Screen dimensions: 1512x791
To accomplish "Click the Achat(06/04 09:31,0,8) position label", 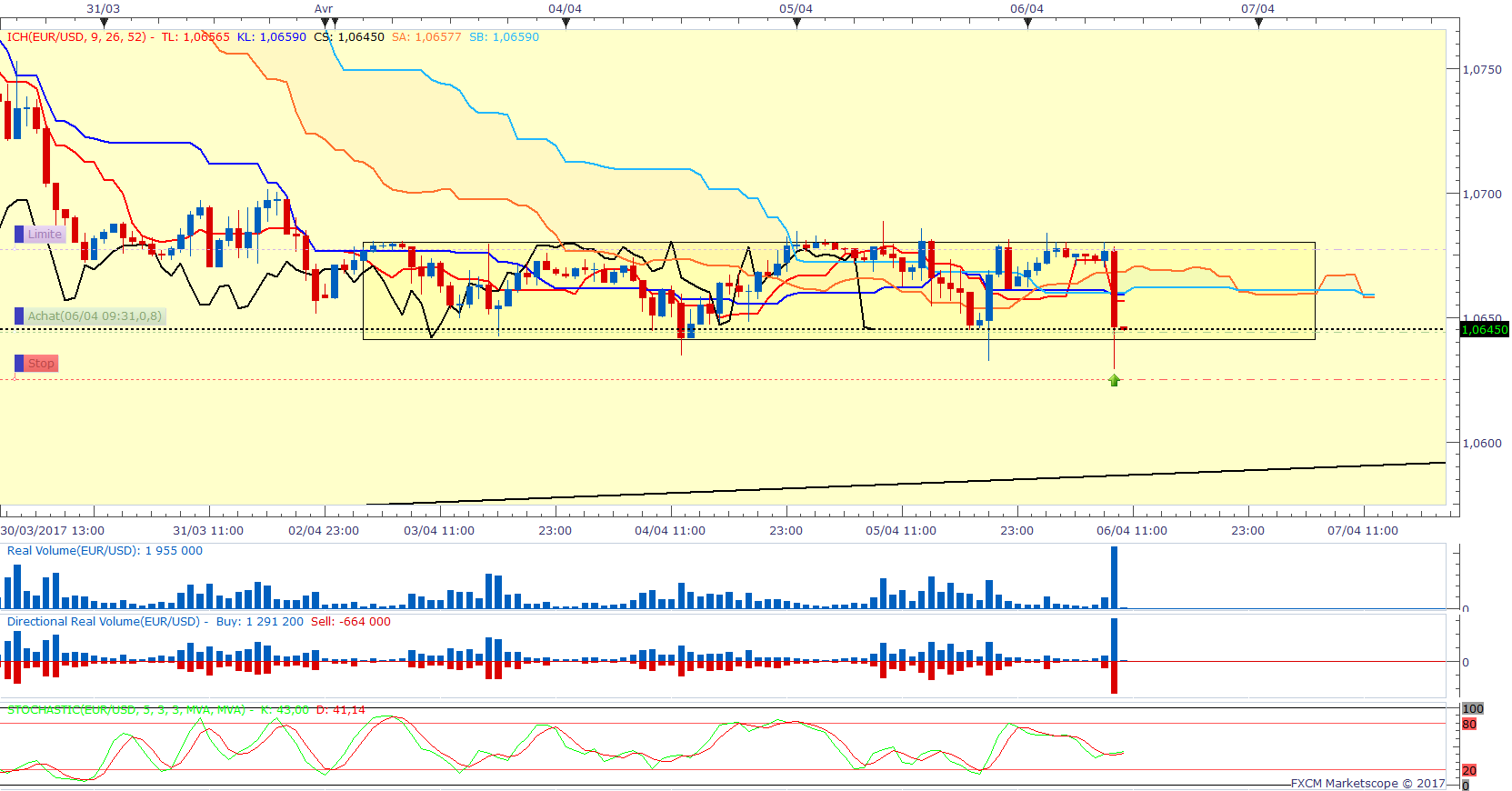I will coord(94,316).
